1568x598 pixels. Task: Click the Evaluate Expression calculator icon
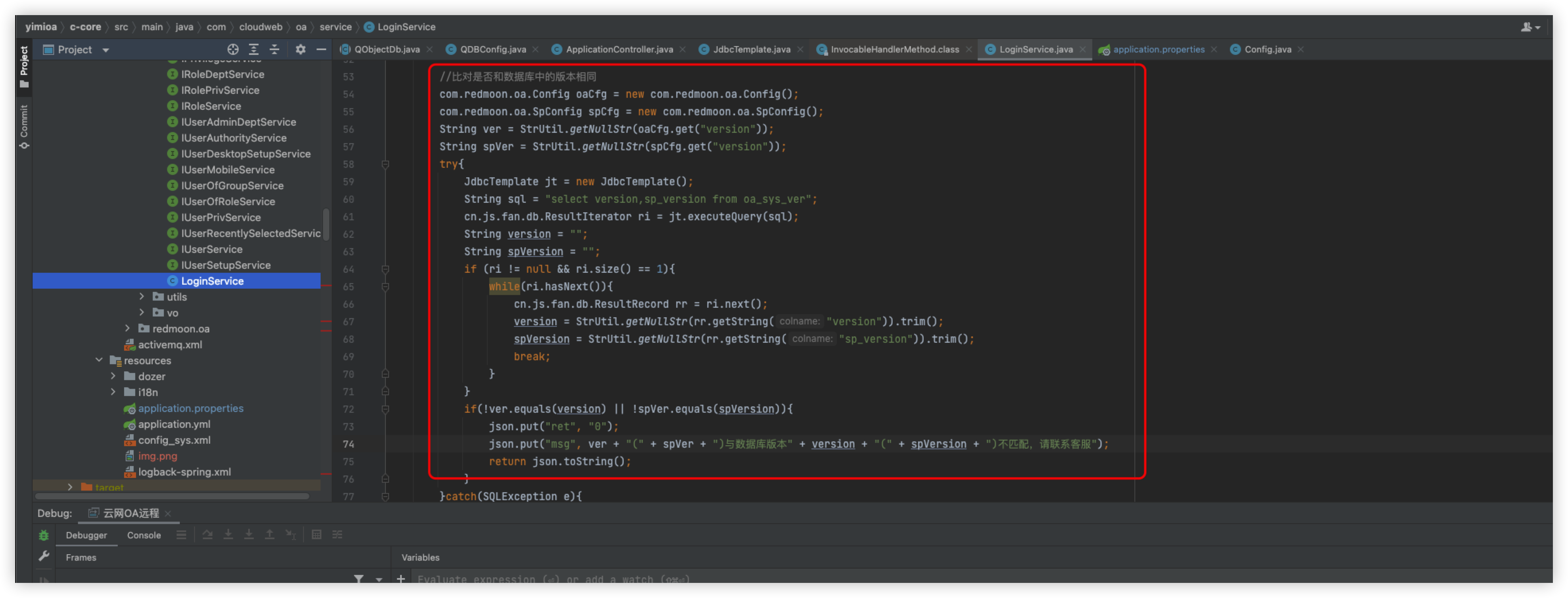tap(317, 535)
